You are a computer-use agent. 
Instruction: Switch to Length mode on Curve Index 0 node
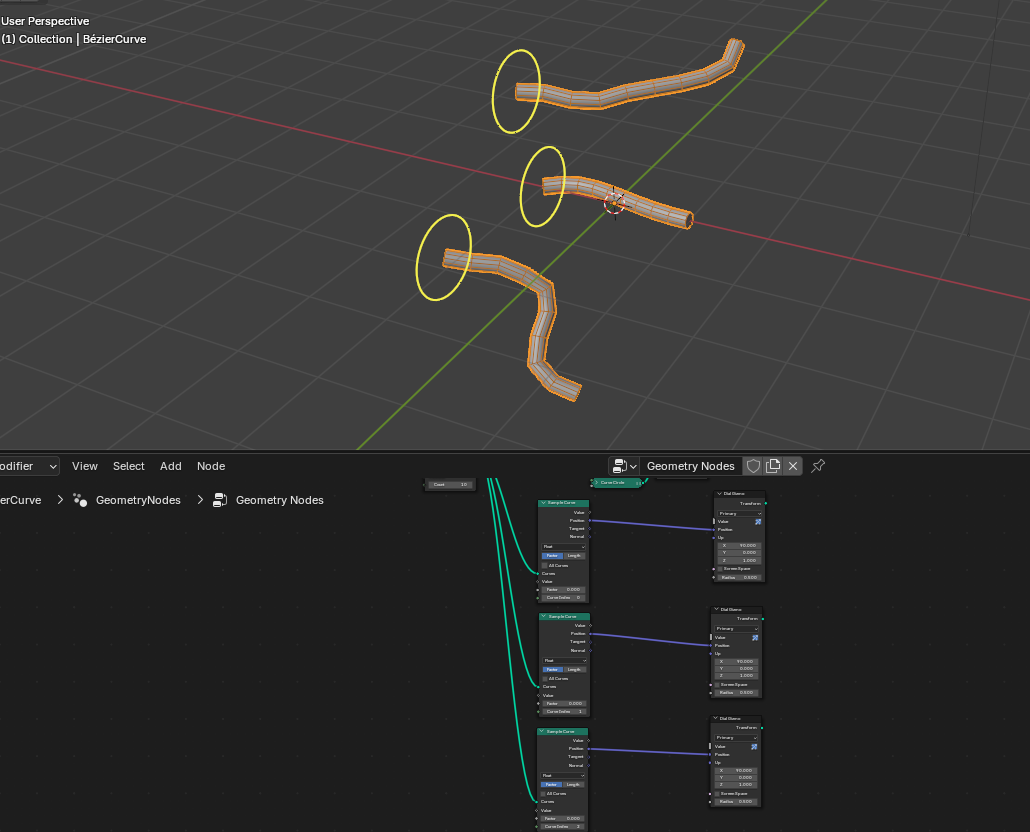574,556
